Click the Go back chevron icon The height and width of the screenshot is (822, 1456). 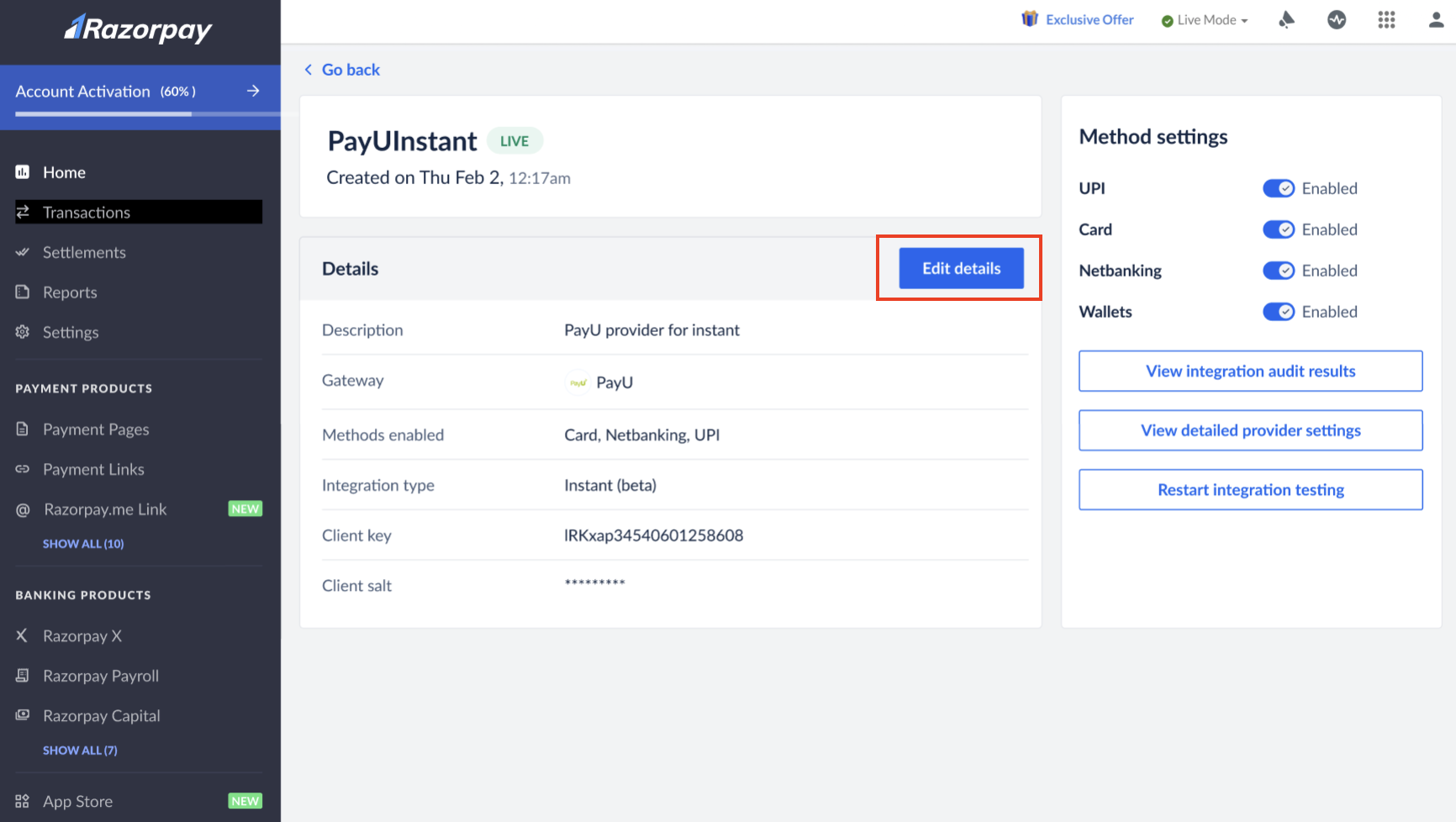point(309,70)
